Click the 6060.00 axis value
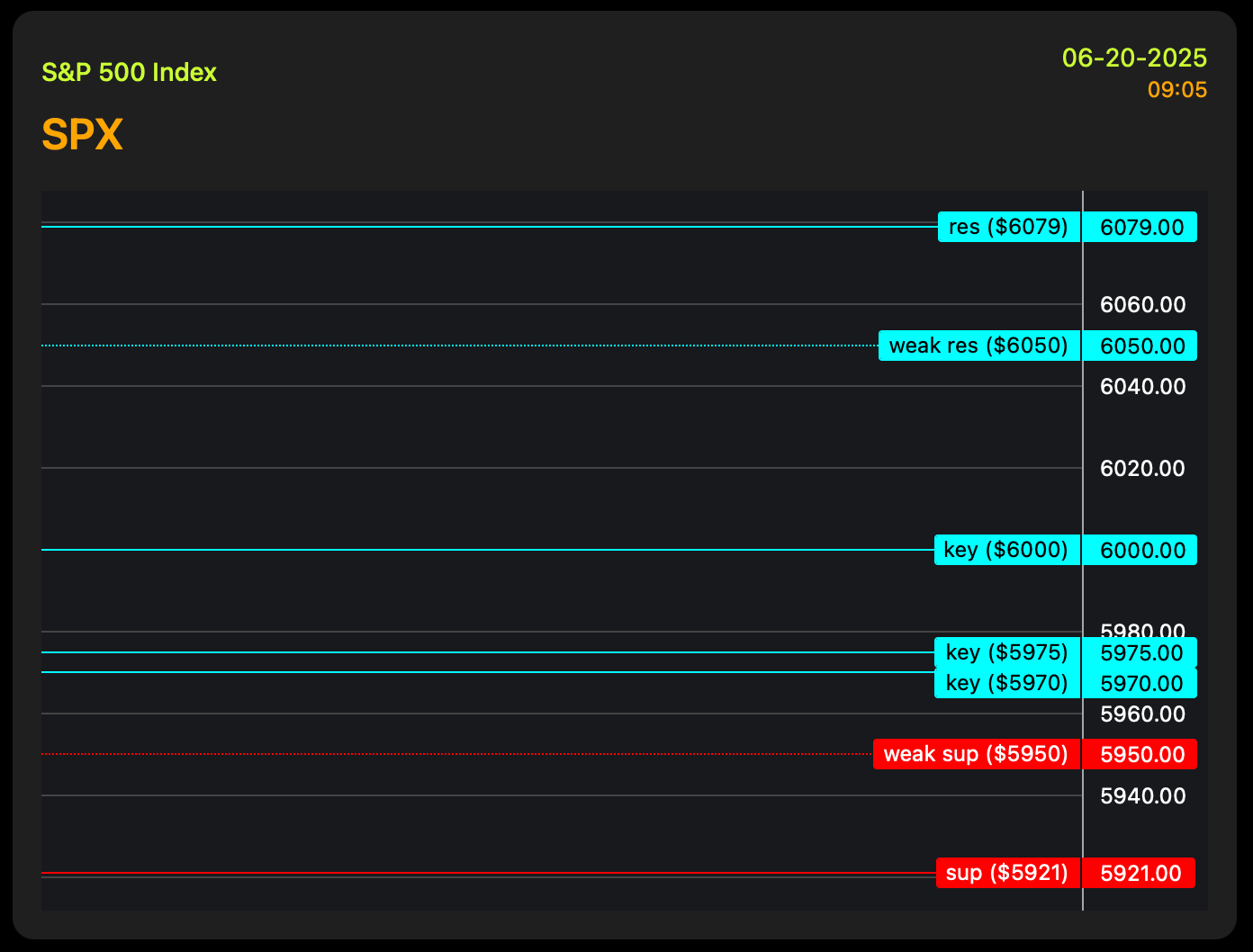The width and height of the screenshot is (1253, 952). (1143, 305)
